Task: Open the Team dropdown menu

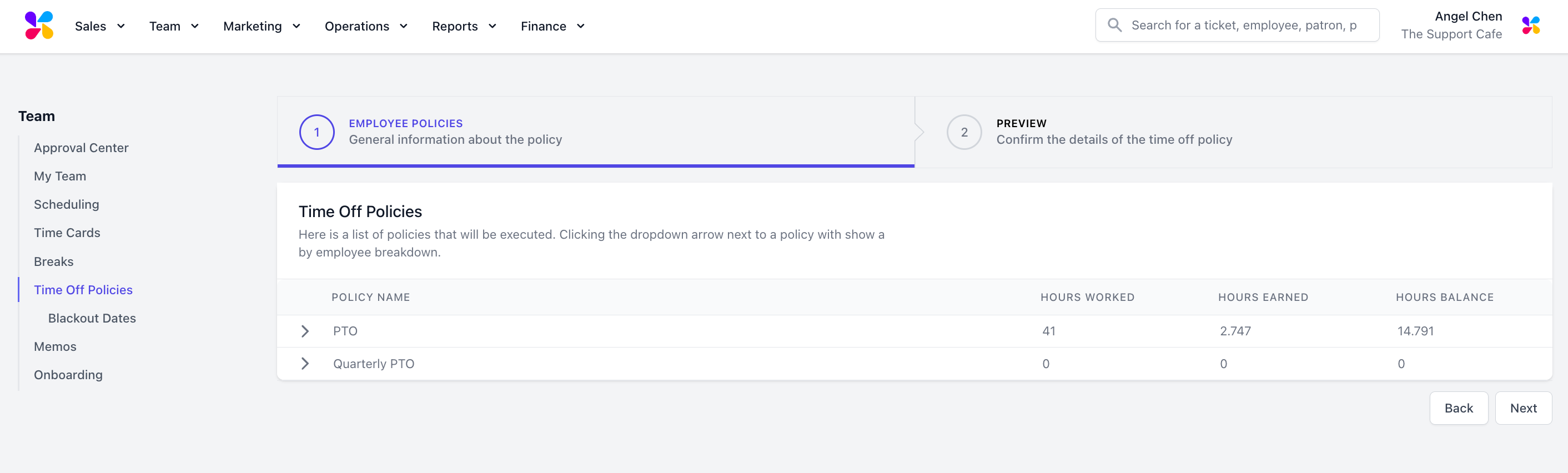Action: click(x=174, y=26)
